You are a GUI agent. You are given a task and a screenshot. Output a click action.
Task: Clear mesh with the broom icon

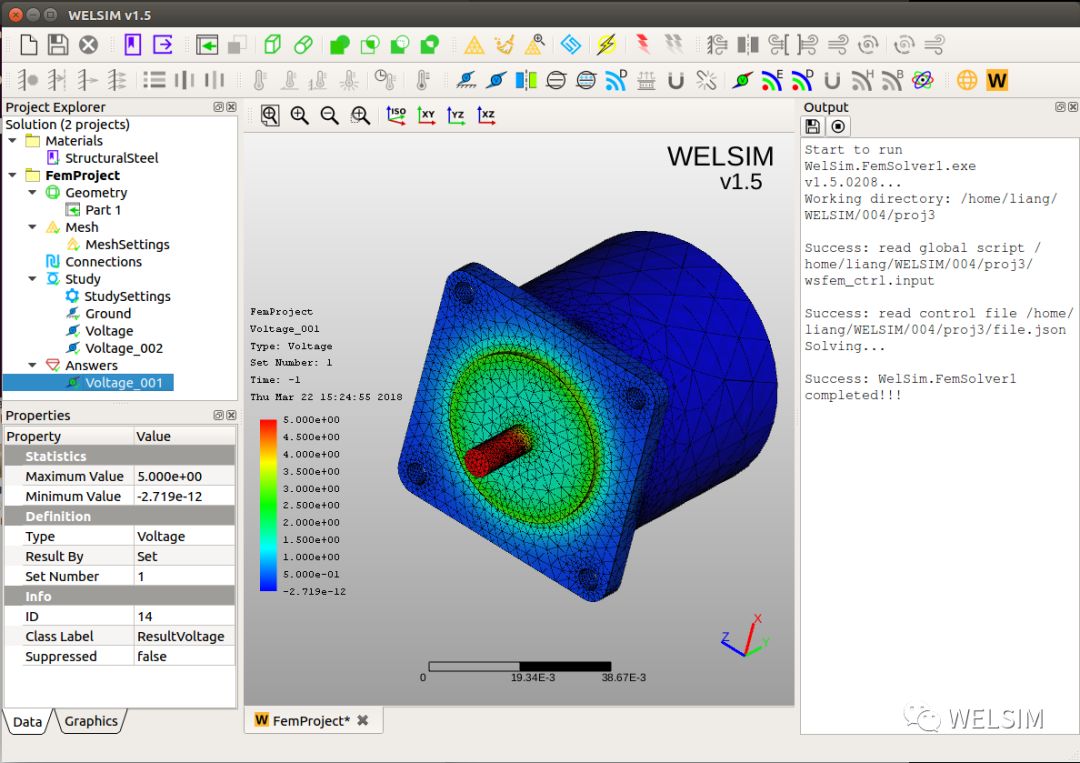coord(505,45)
